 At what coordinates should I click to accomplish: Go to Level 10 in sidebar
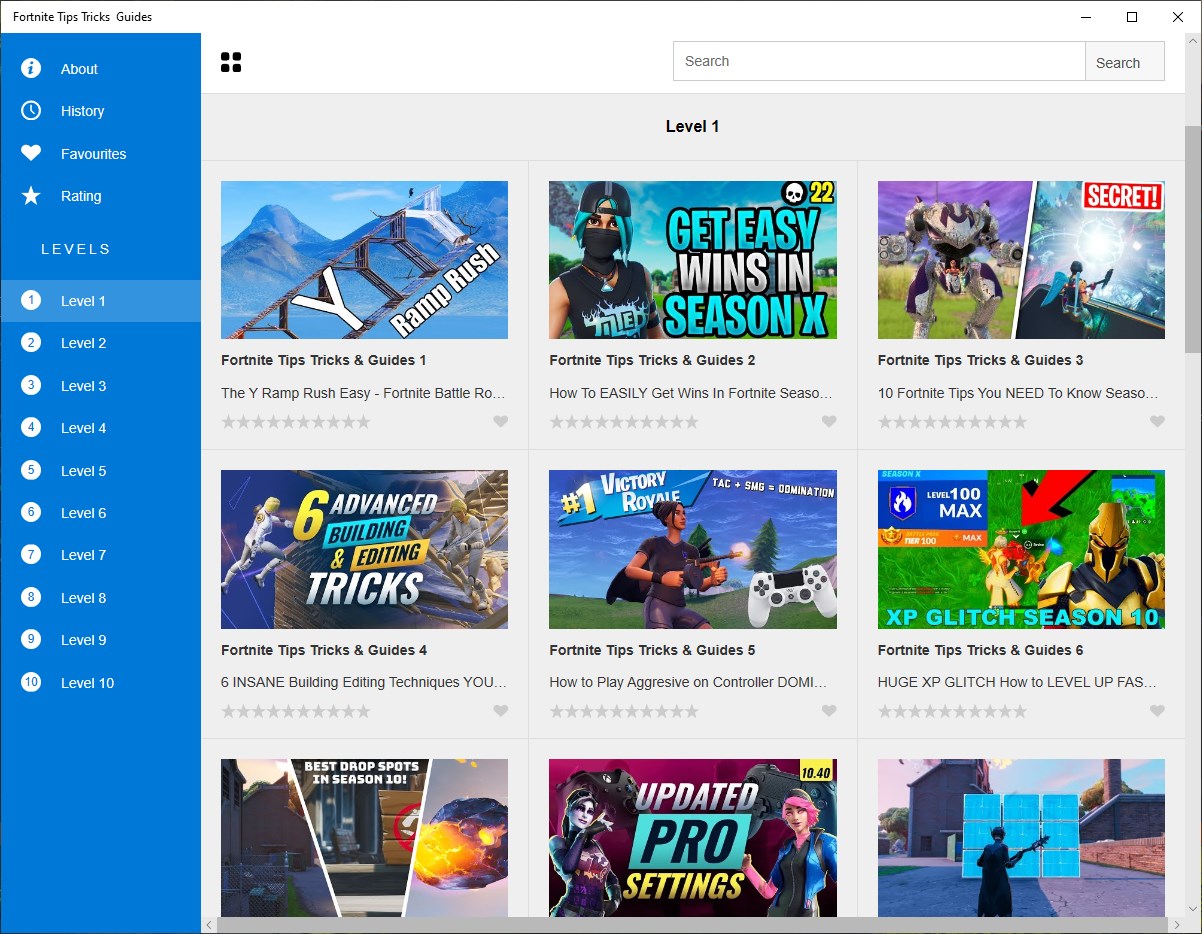(x=100, y=683)
